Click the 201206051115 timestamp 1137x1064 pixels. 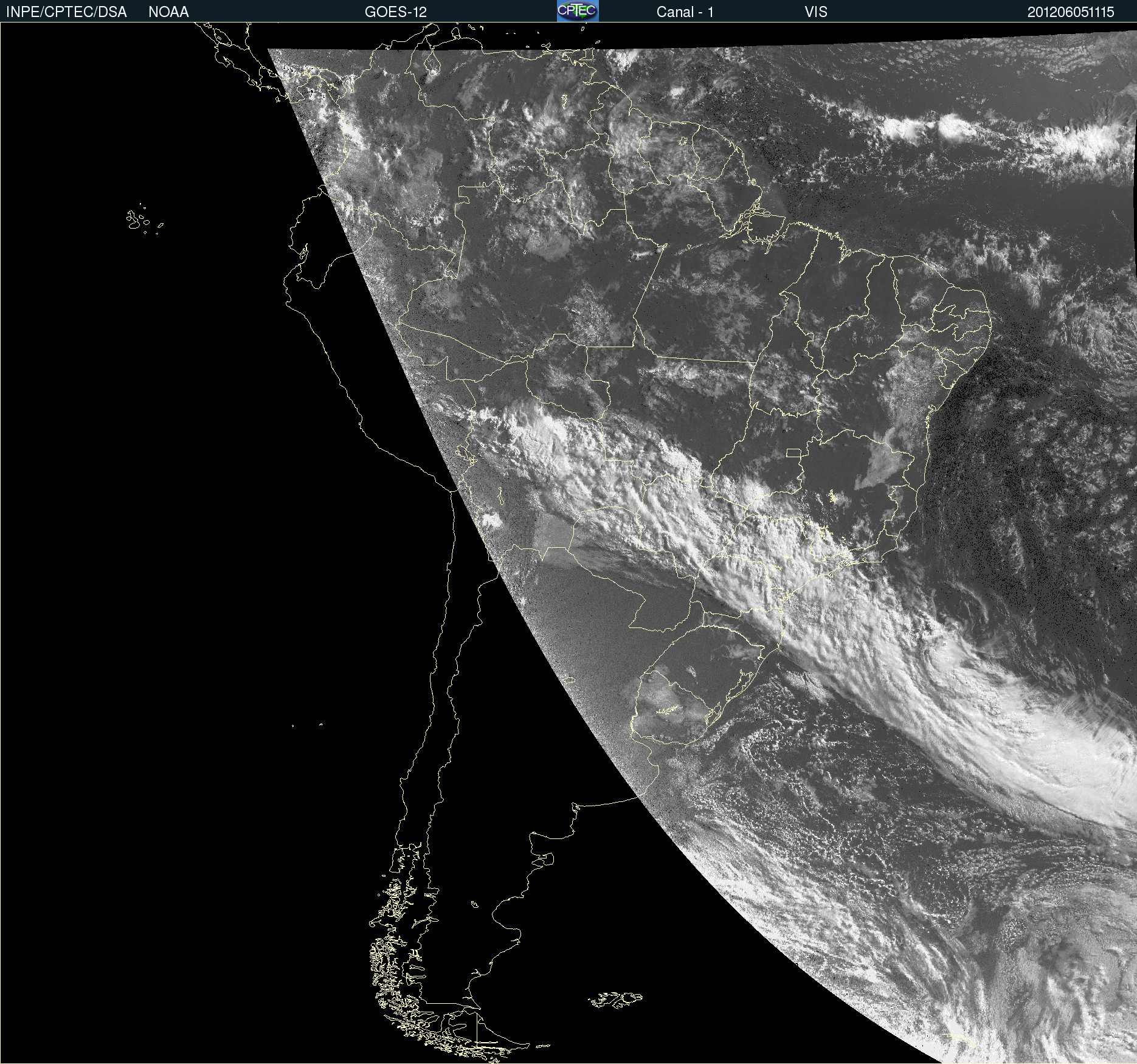(x=1071, y=12)
